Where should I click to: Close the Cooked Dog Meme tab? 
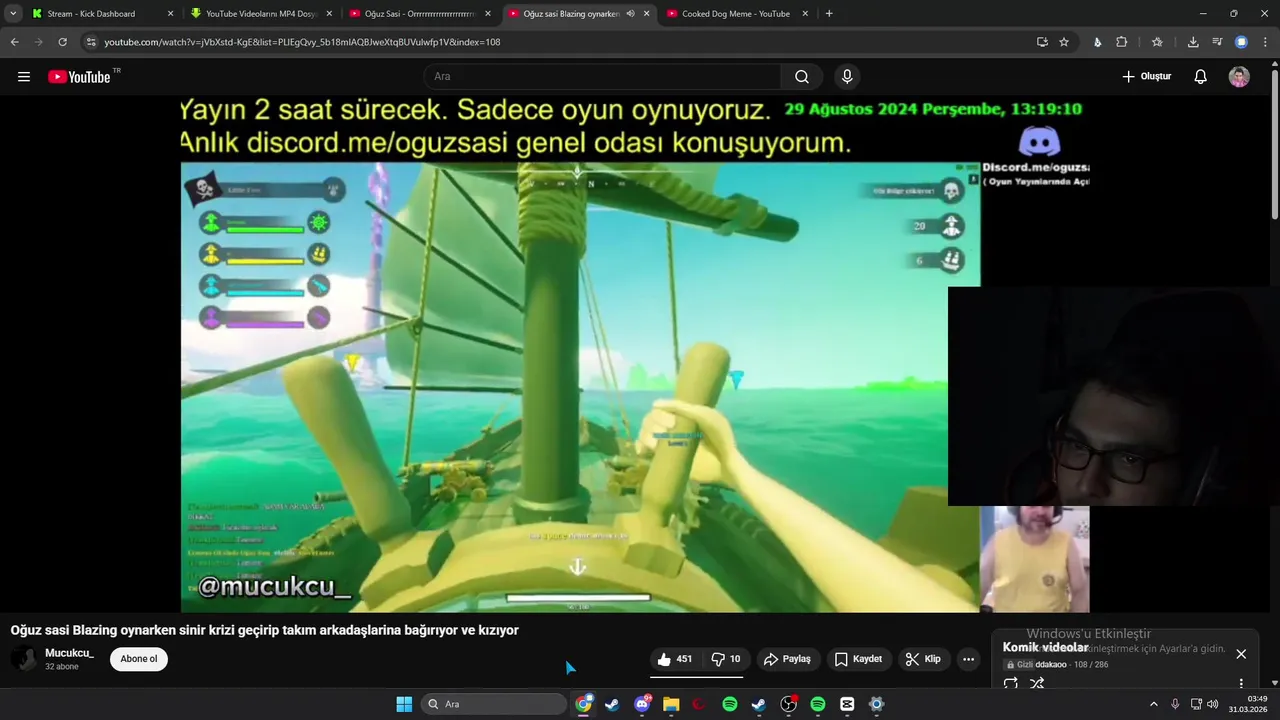(805, 14)
